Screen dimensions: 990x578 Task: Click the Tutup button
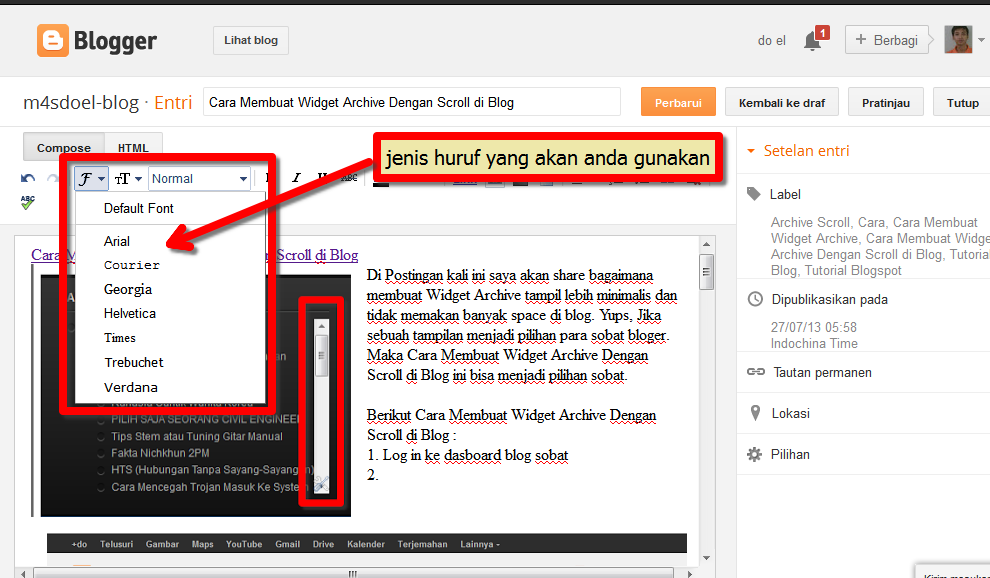[x=962, y=102]
